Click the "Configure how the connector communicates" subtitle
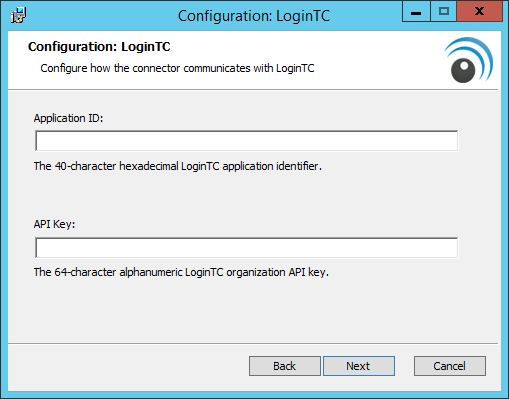This screenshot has width=509, height=399. pyautogui.click(x=177, y=68)
